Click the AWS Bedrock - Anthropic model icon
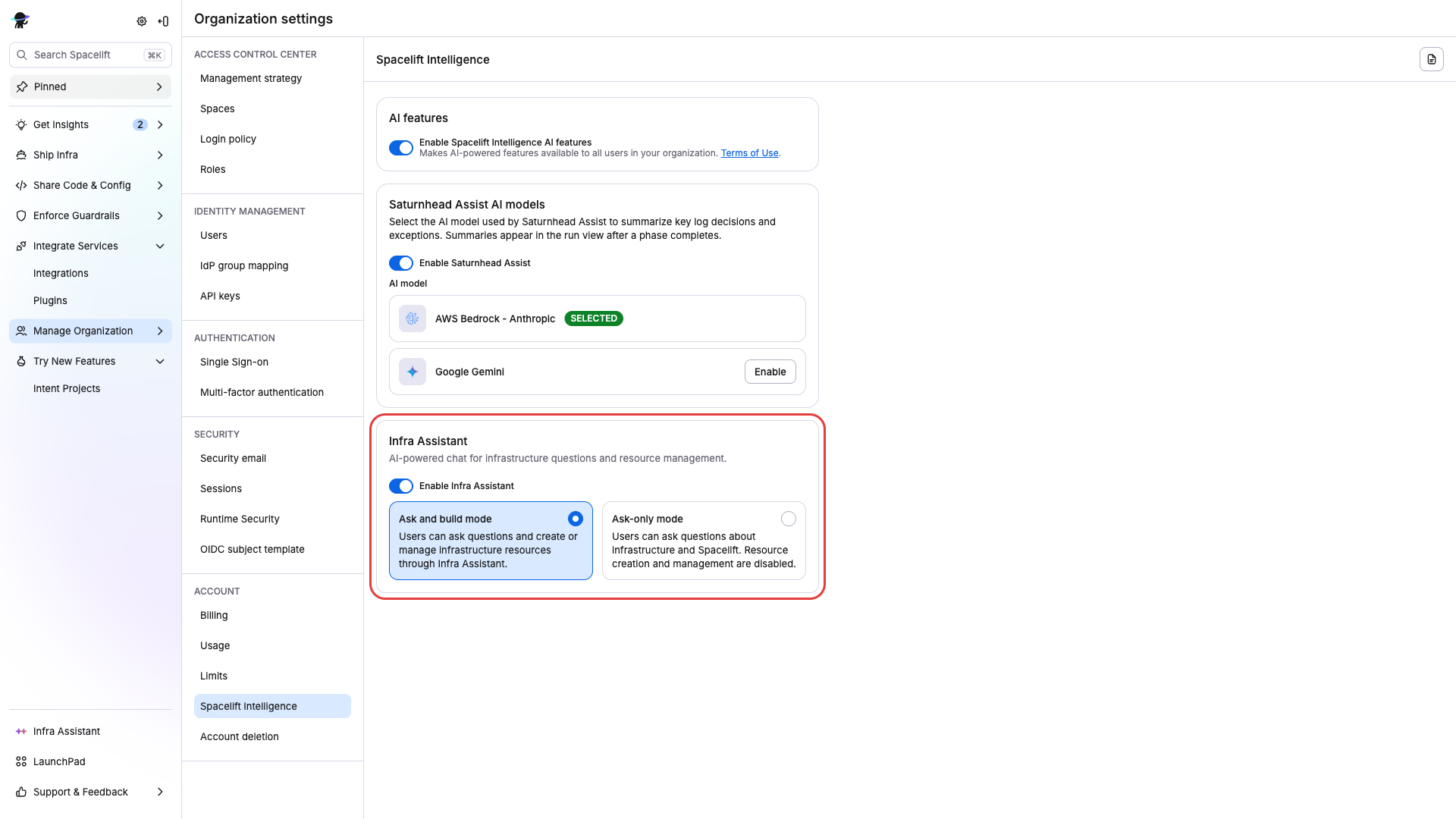This screenshot has width=1456, height=819. click(412, 318)
